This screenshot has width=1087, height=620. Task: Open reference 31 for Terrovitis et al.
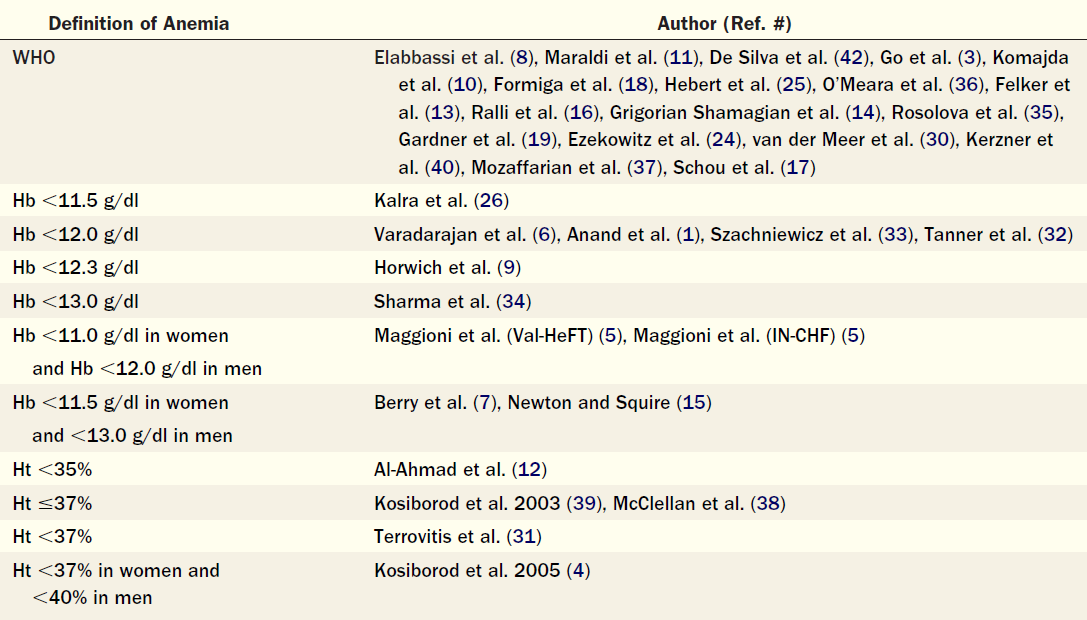pyautogui.click(x=524, y=537)
